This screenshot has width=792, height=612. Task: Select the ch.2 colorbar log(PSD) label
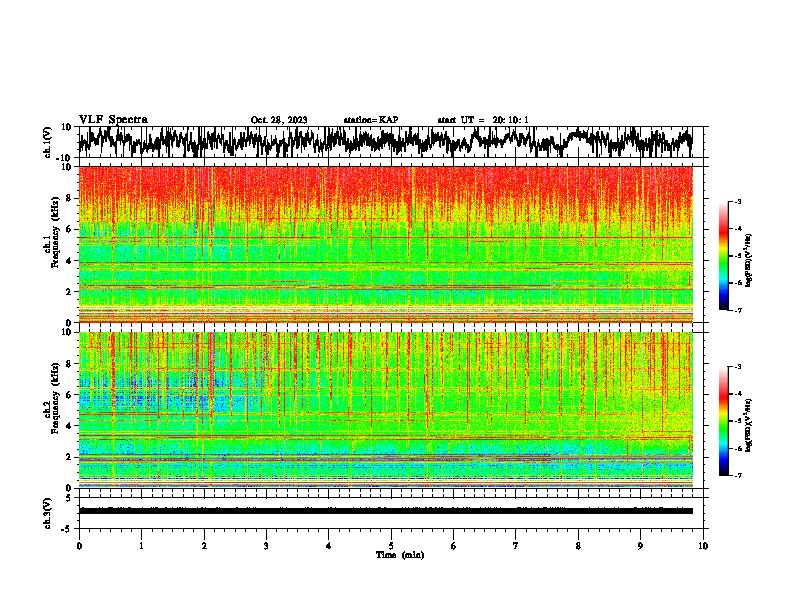point(748,426)
